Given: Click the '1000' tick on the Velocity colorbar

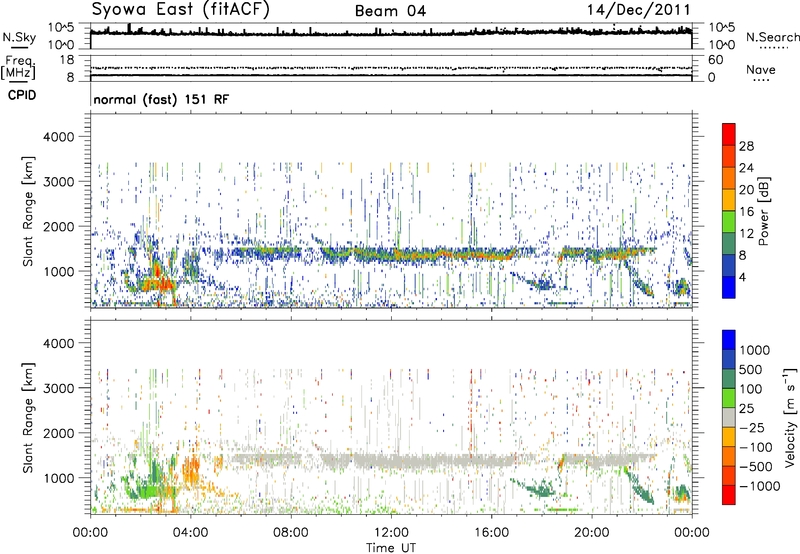Looking at the screenshot, I should 755,350.
